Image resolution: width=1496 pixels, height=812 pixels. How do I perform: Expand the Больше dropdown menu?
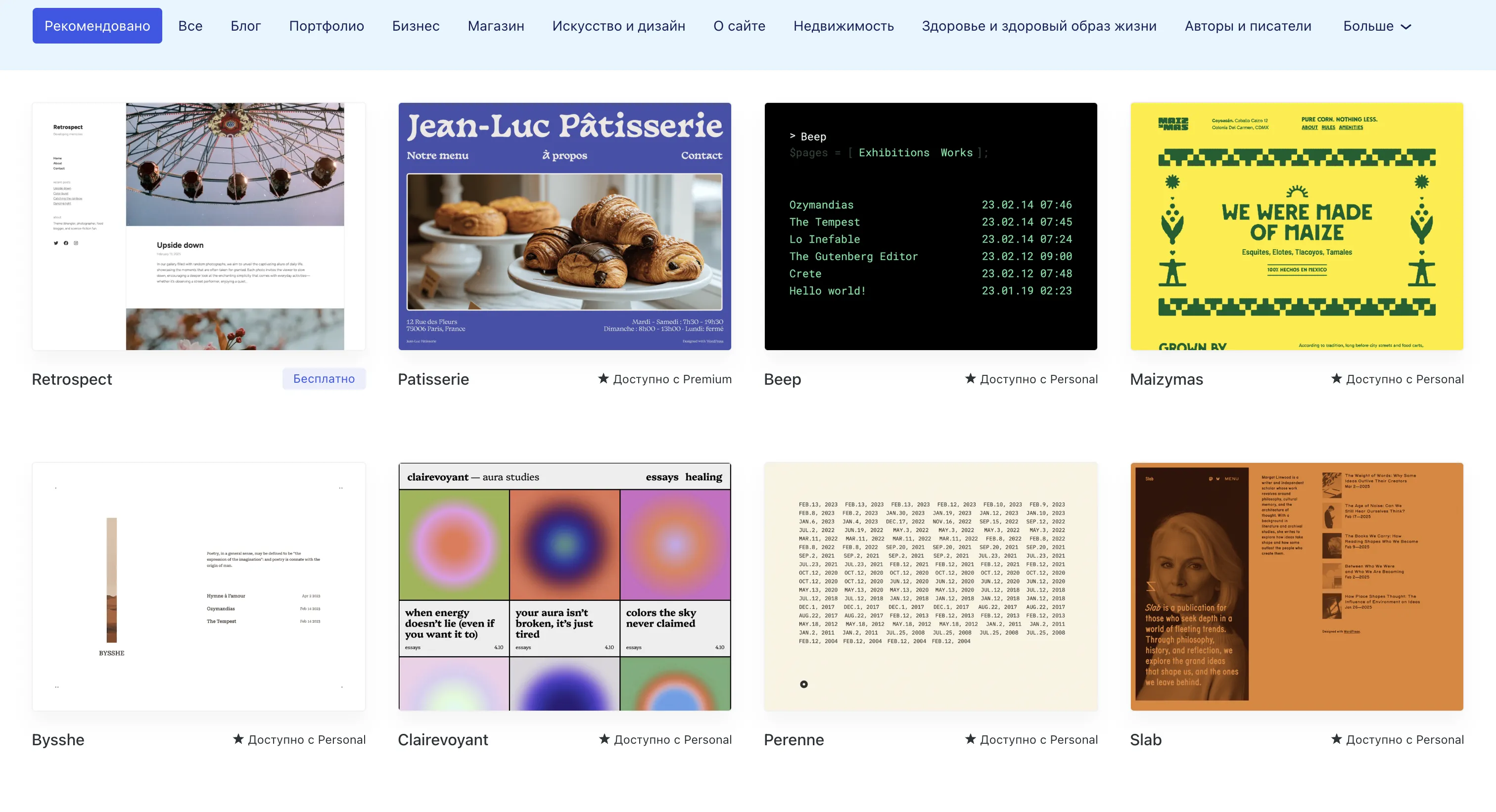(x=1377, y=26)
